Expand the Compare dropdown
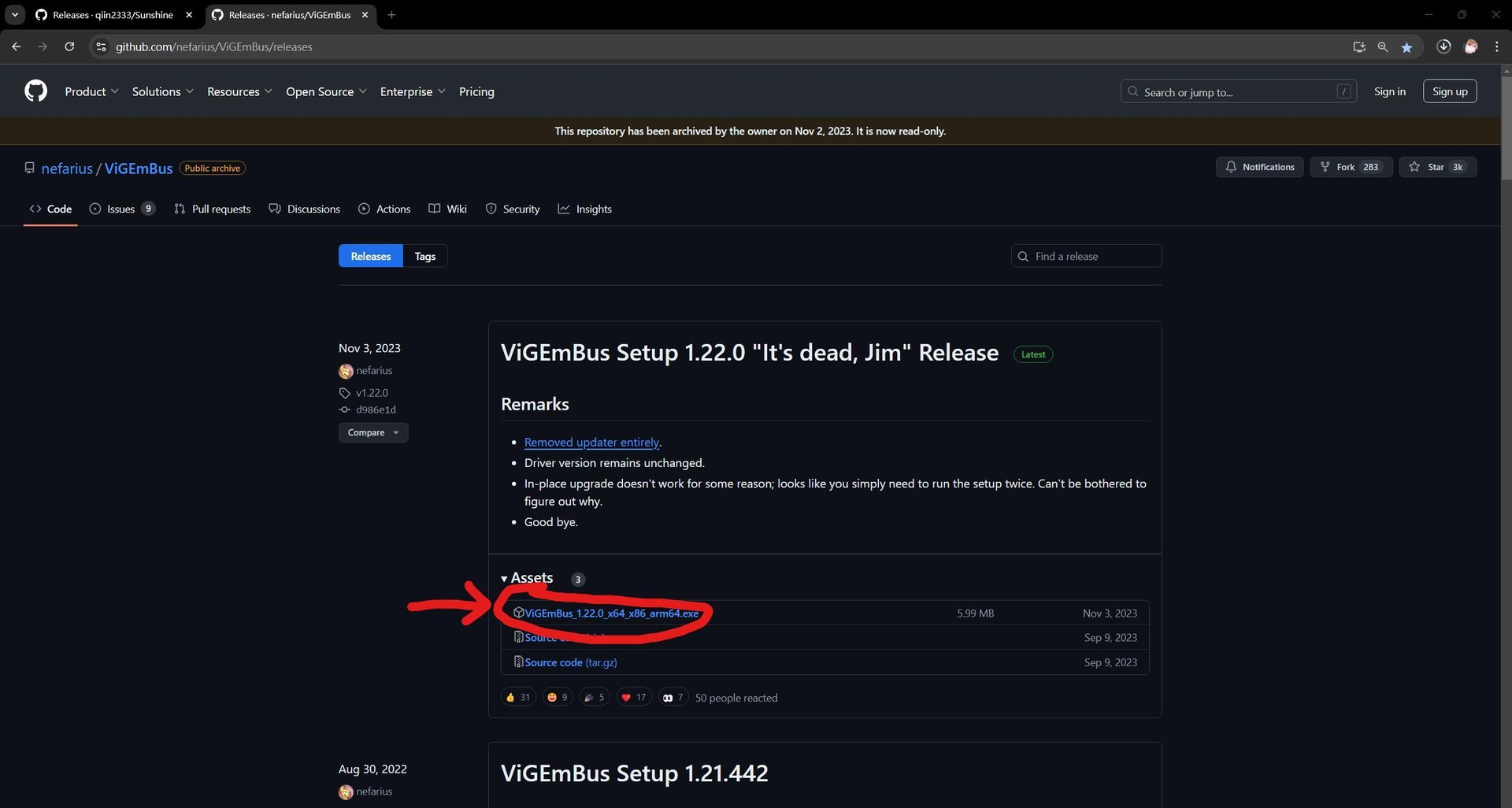 coord(373,433)
